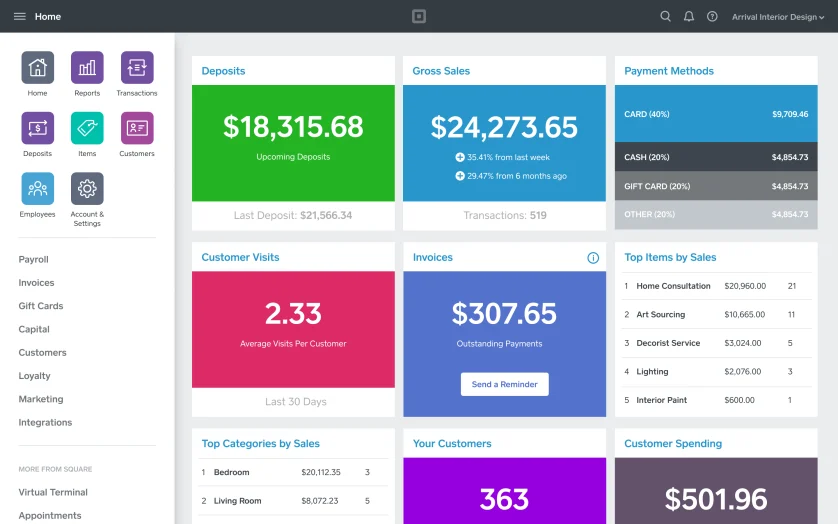Click the $307.65 outstanding payments amount
The width and height of the screenshot is (838, 524).
pyautogui.click(x=504, y=313)
